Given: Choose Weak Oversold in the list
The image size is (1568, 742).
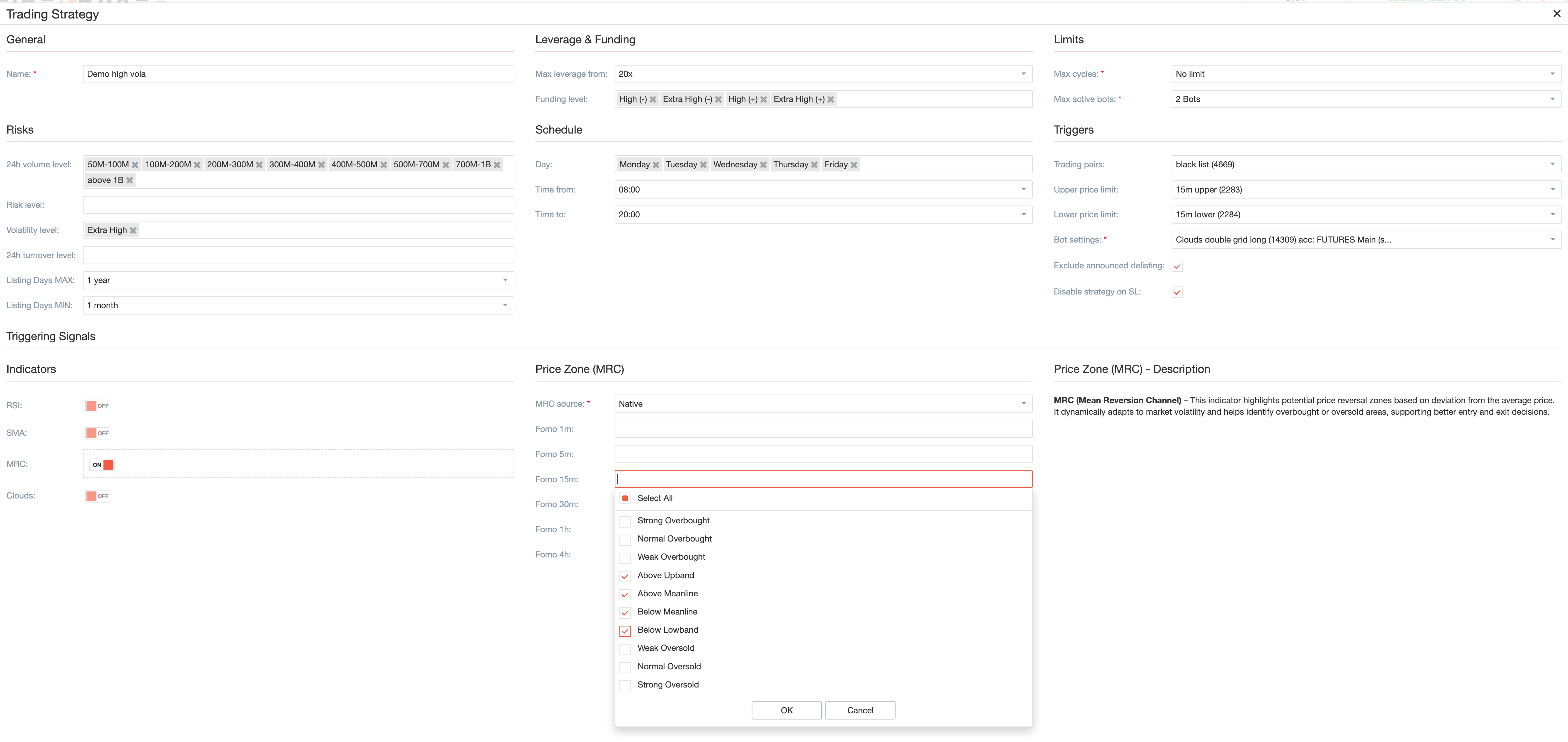Looking at the screenshot, I should [625, 649].
